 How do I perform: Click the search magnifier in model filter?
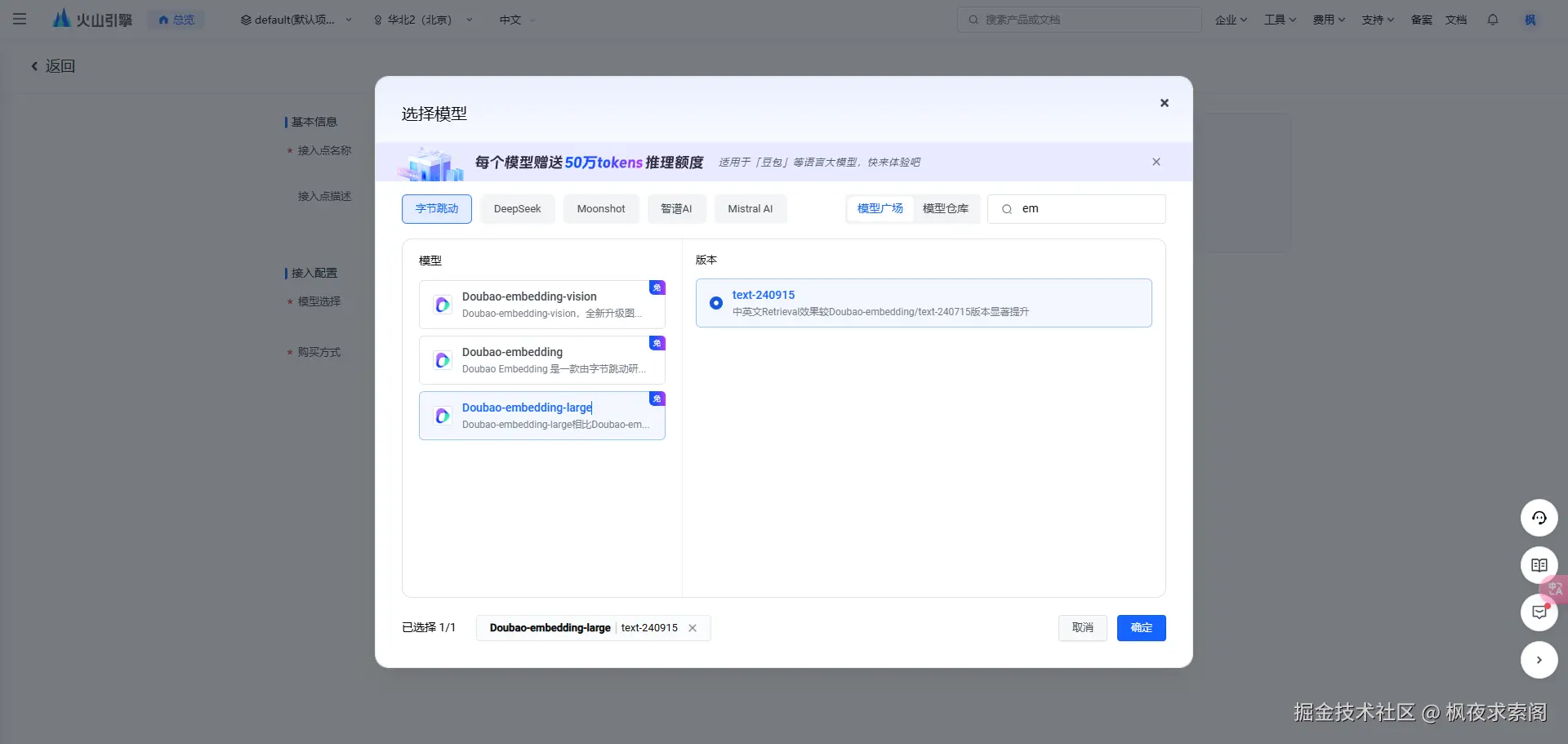(1007, 209)
